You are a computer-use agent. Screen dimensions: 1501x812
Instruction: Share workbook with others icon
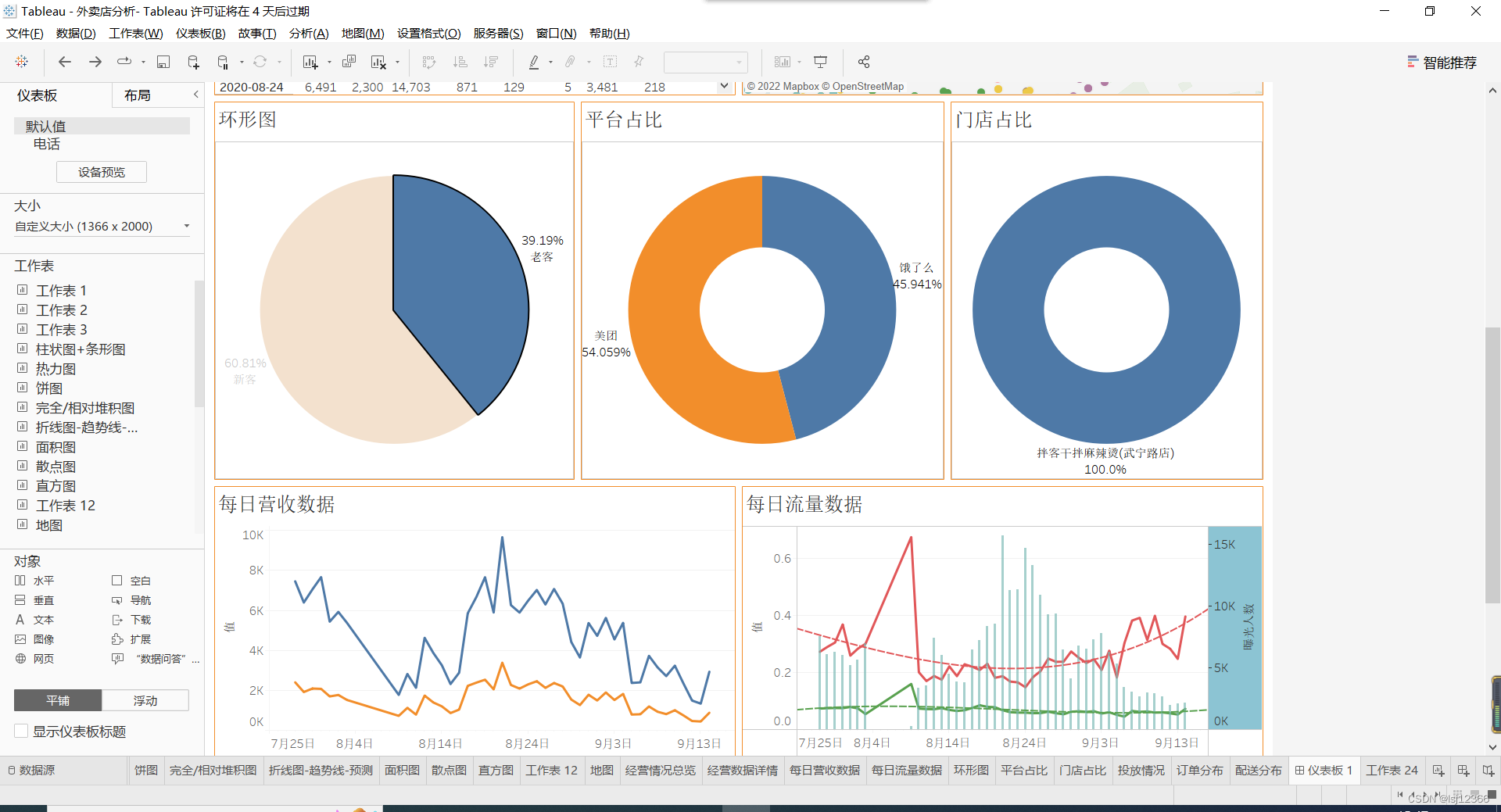point(864,62)
